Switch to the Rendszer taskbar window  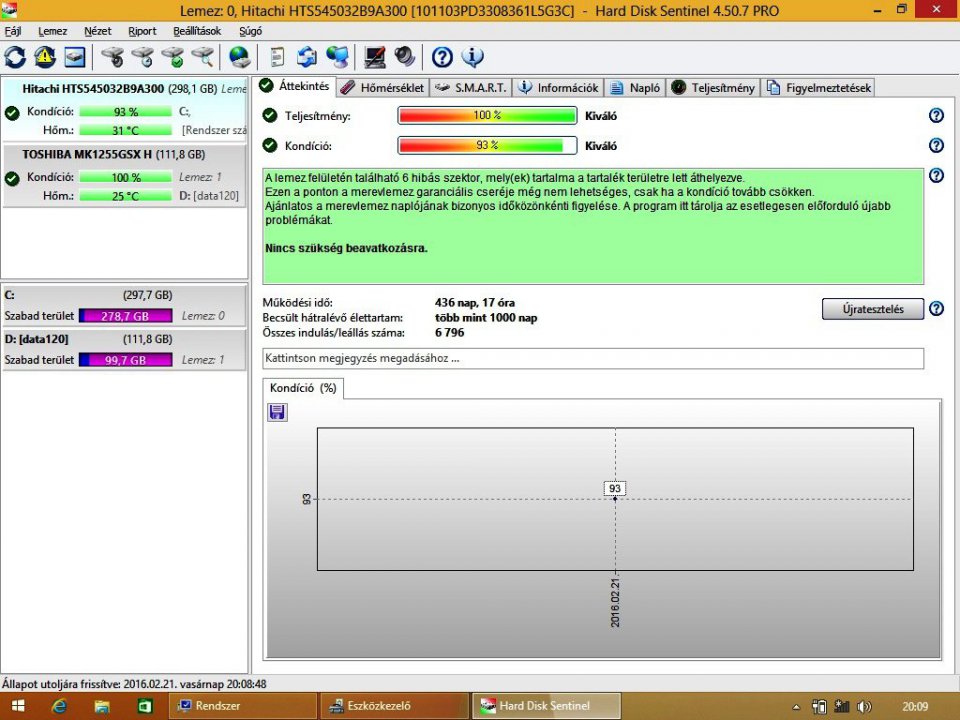point(243,706)
